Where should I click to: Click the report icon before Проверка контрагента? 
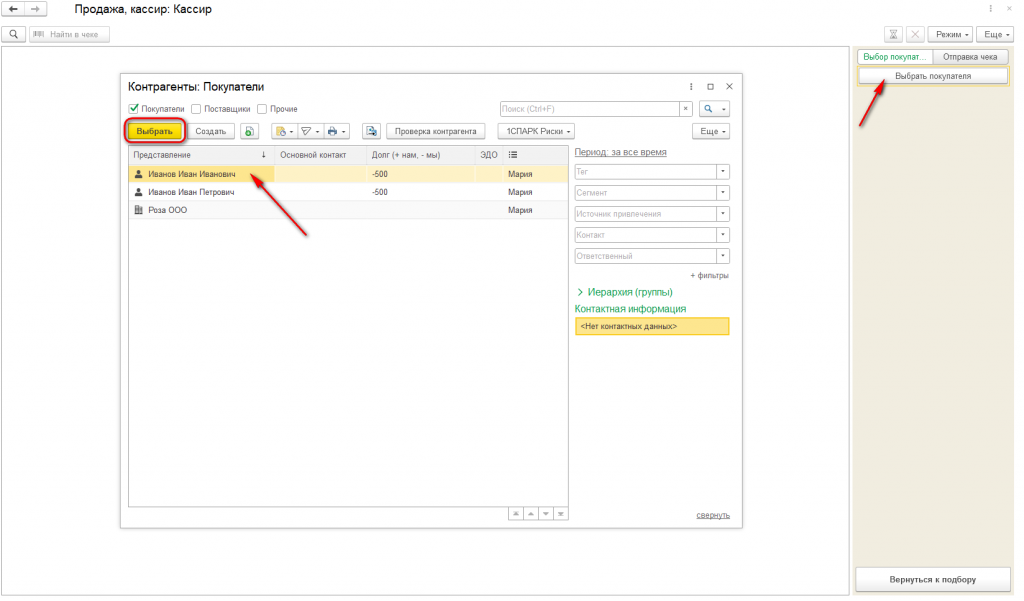[372, 131]
